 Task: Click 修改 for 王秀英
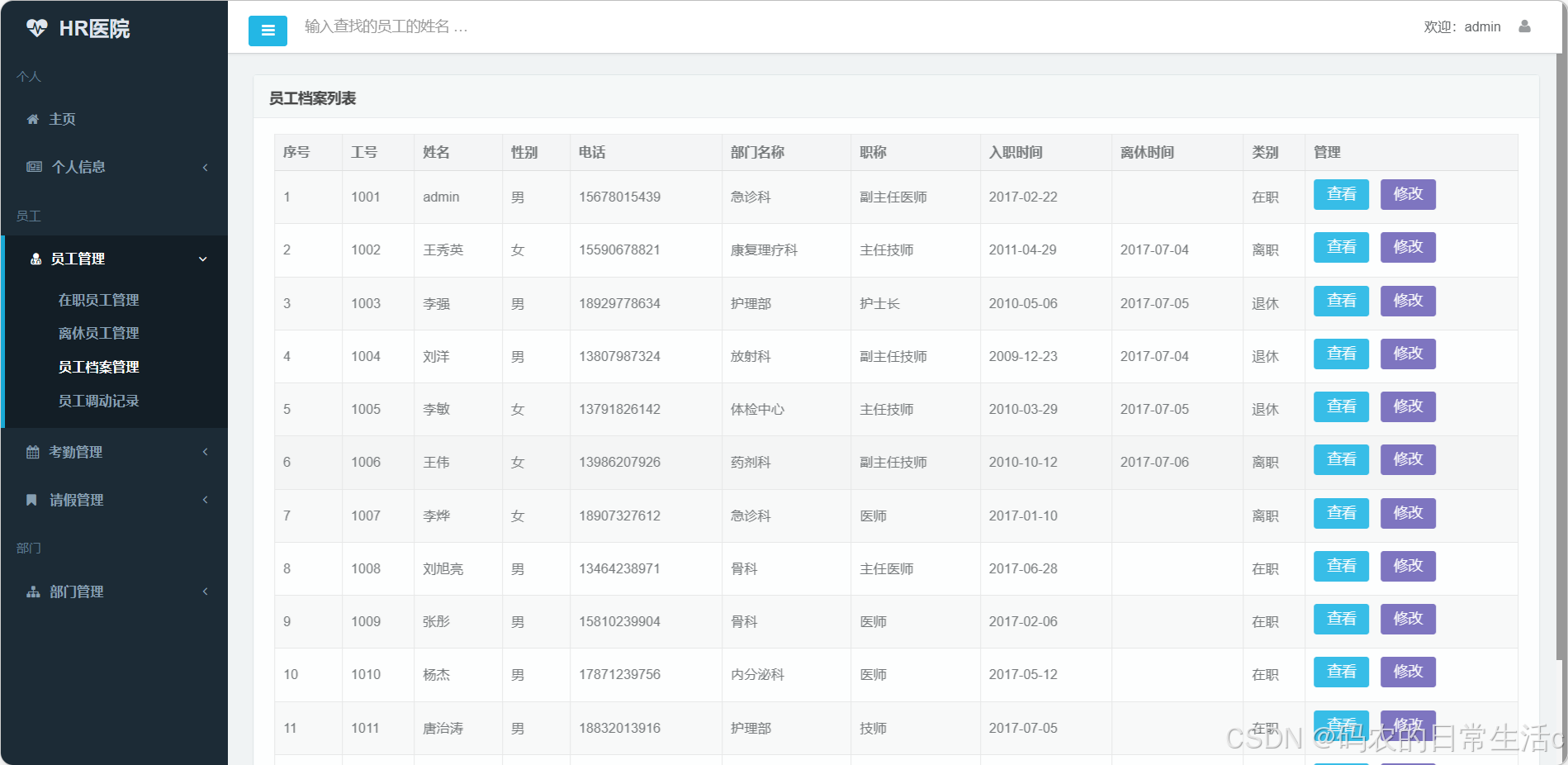click(x=1407, y=247)
